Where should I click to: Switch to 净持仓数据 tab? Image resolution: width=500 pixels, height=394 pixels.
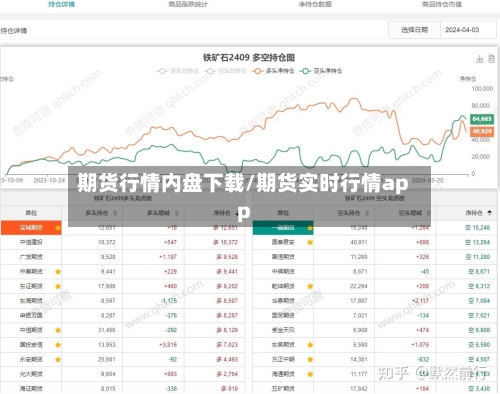[315, 4]
